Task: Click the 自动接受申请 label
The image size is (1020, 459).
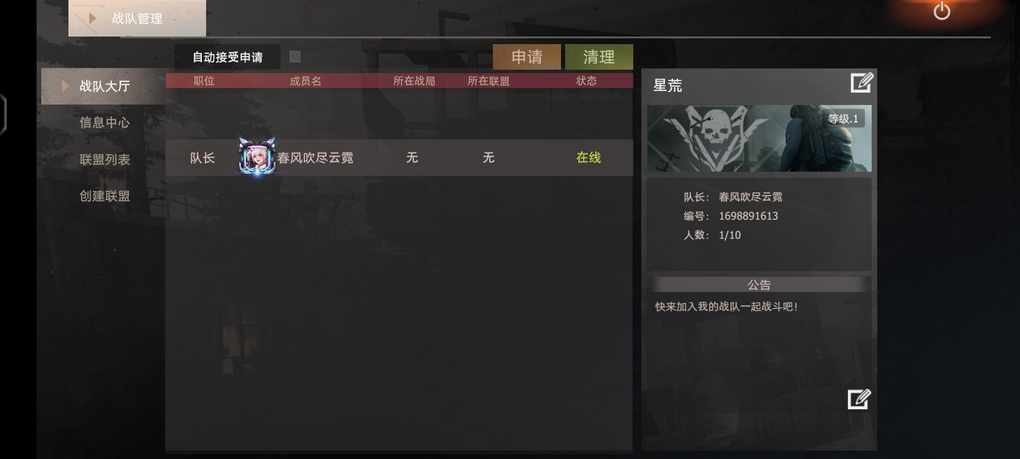Action: [227, 57]
